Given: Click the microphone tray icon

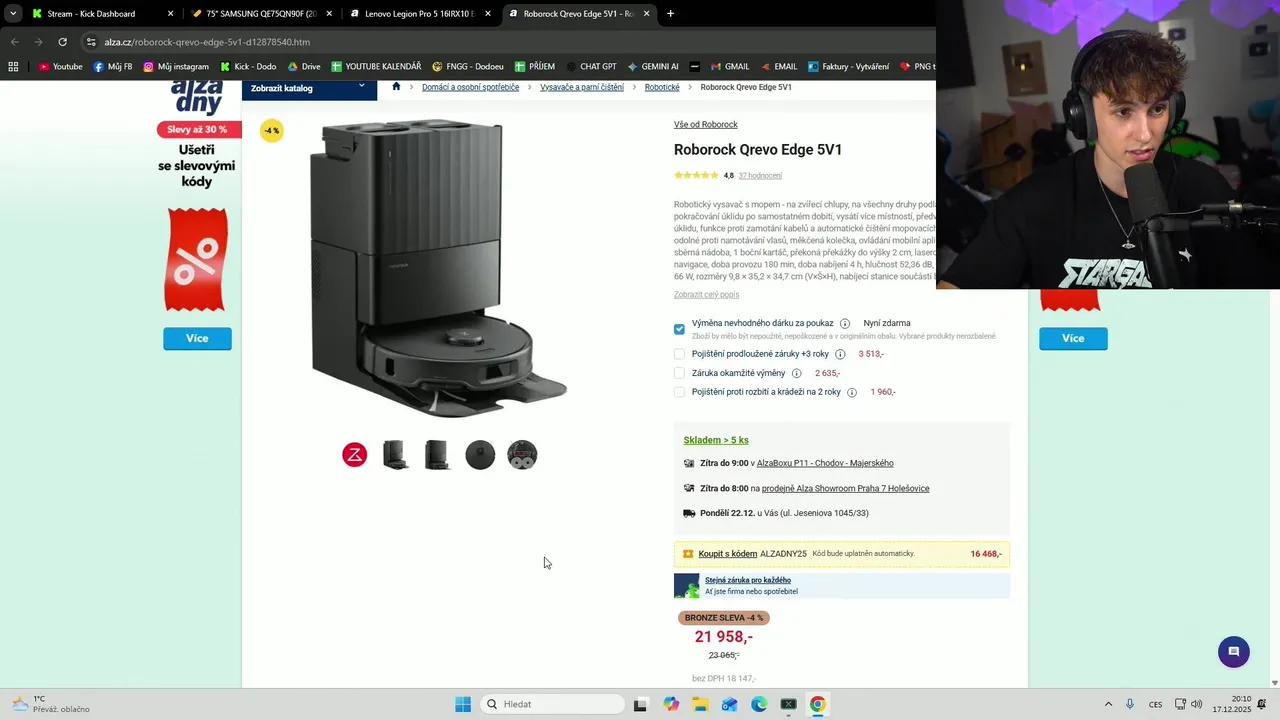Looking at the screenshot, I should [1130, 704].
